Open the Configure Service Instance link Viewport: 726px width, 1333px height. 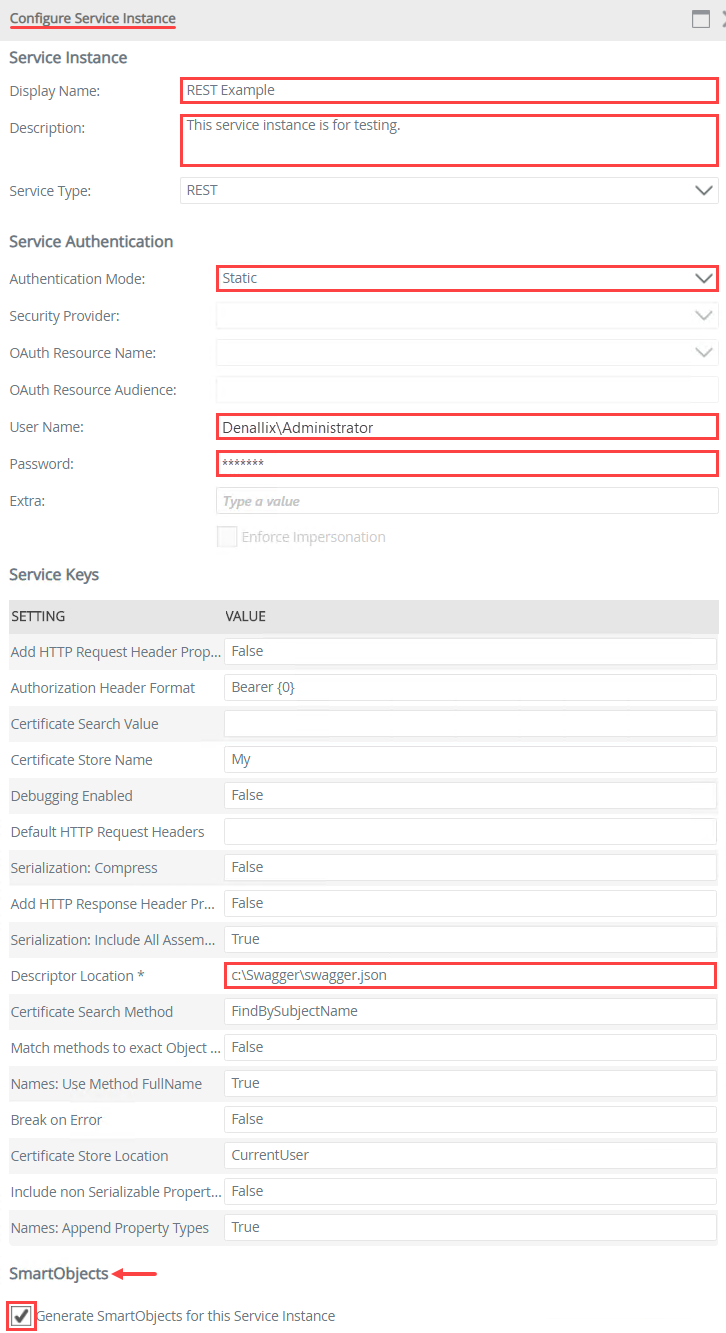(91, 18)
